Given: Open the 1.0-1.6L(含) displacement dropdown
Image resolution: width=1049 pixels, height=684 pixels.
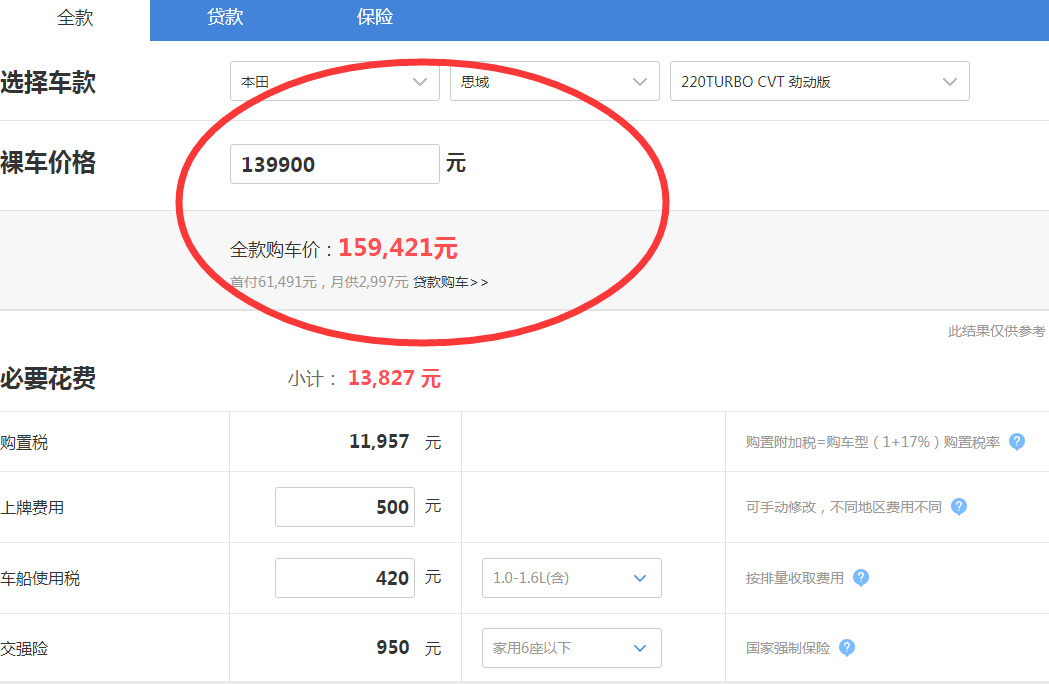Looking at the screenshot, I should pos(571,578).
